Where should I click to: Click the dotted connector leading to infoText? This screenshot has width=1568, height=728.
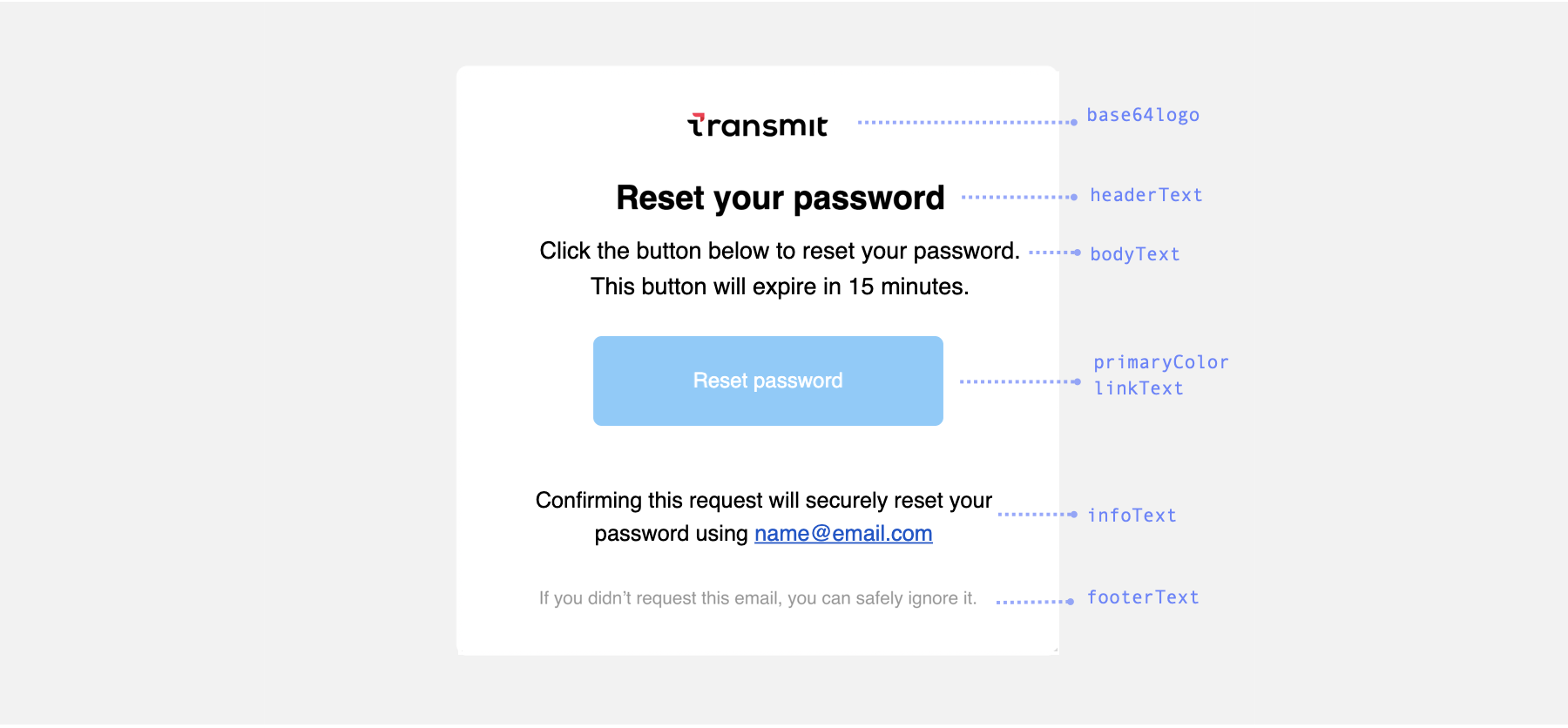[x=1037, y=515]
